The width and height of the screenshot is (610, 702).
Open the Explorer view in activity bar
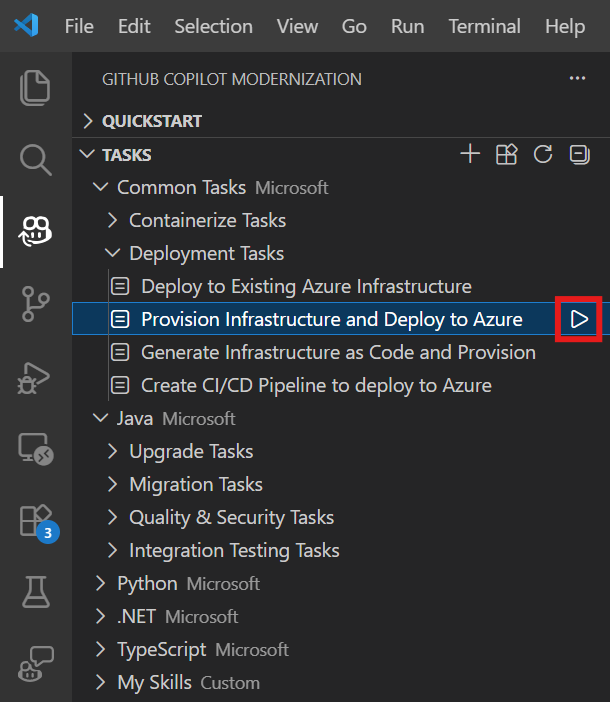pos(35,87)
